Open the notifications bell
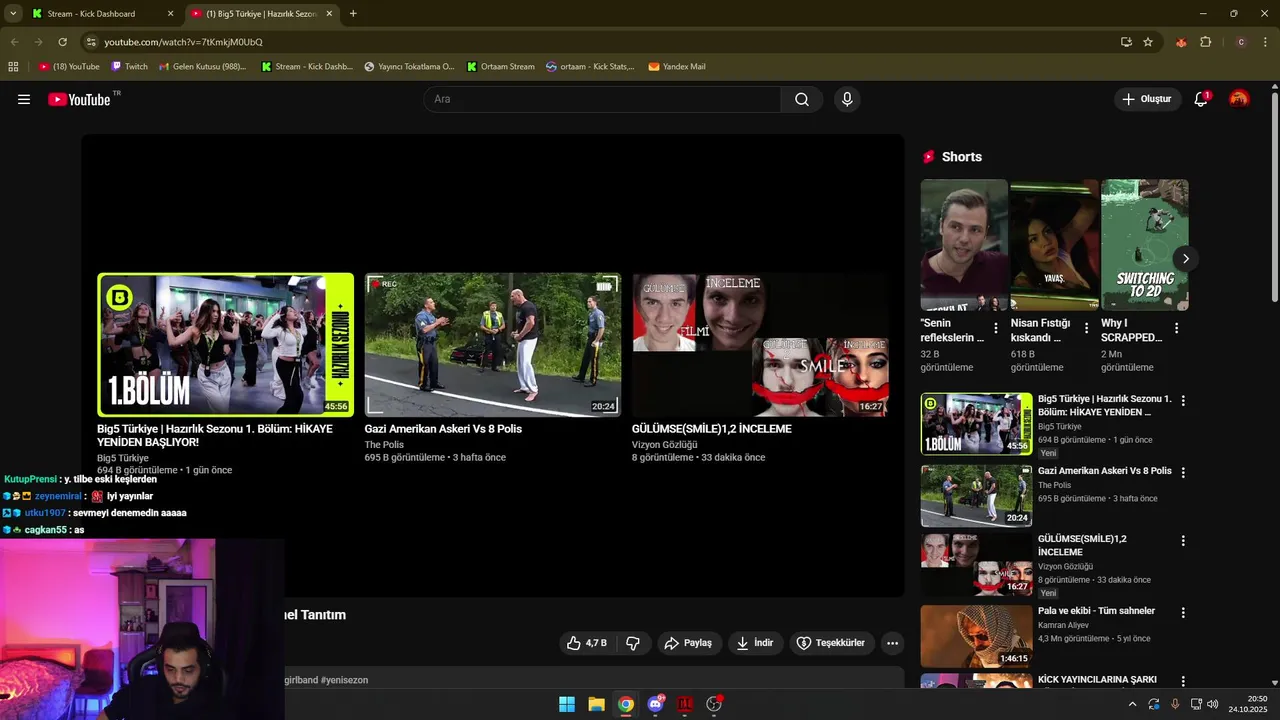The image size is (1280, 720). coord(1201,99)
